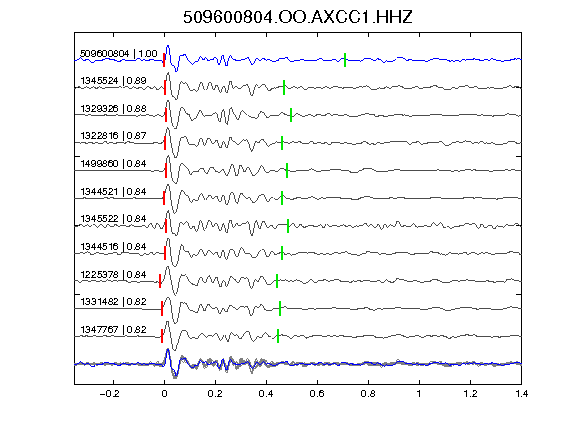Viewport: 576px width, 432px height.
Task: Click the green marker on the blue trace
Action: pos(345,60)
